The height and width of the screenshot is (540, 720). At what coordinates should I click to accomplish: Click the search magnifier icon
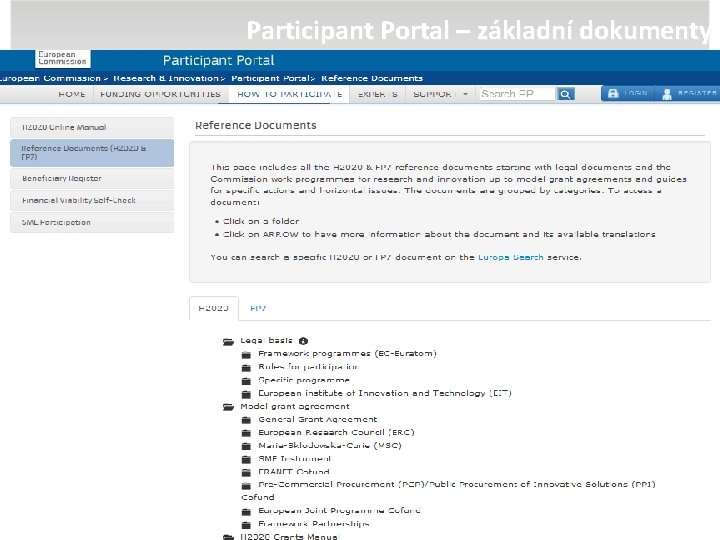565,94
